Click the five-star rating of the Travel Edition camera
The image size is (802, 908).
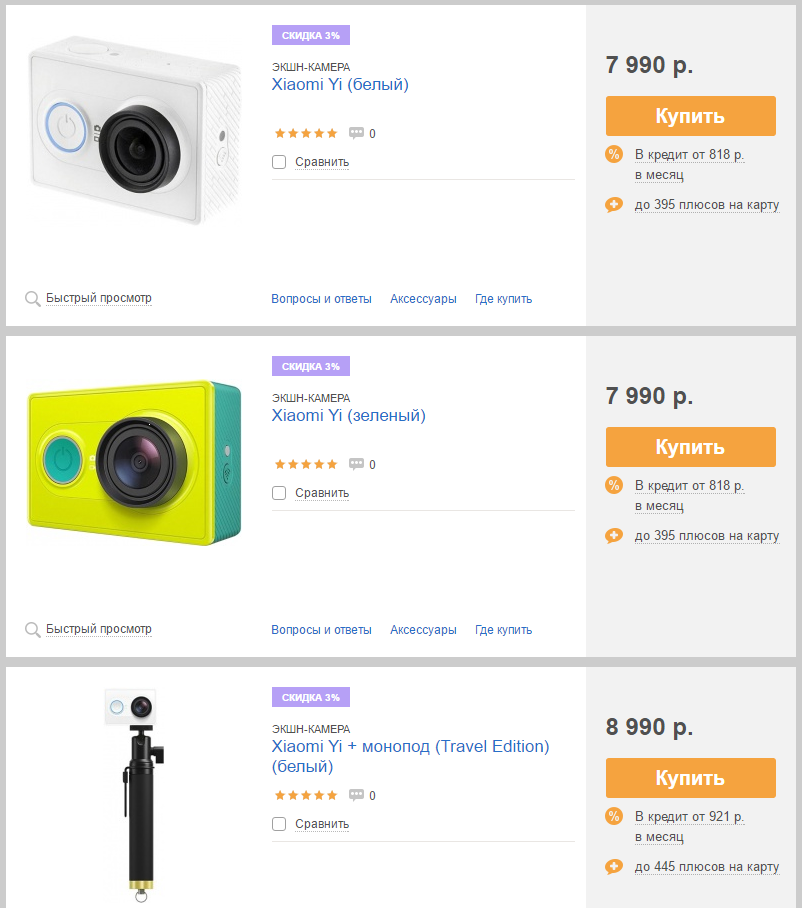tap(306, 795)
